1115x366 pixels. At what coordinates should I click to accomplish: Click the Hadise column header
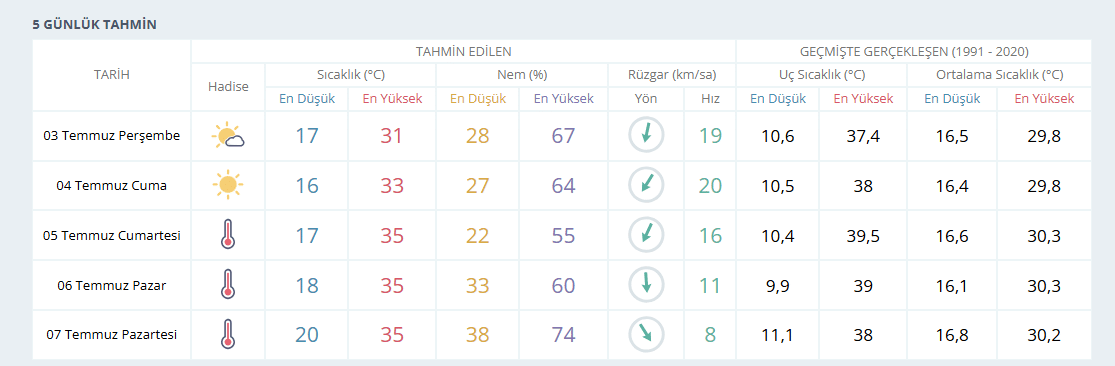228,87
